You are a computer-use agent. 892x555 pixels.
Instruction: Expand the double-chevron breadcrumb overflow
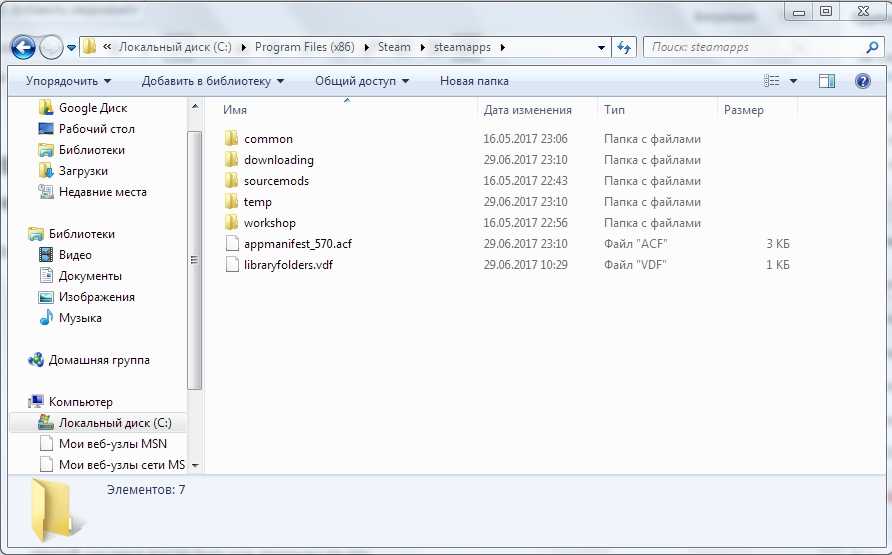point(107,47)
